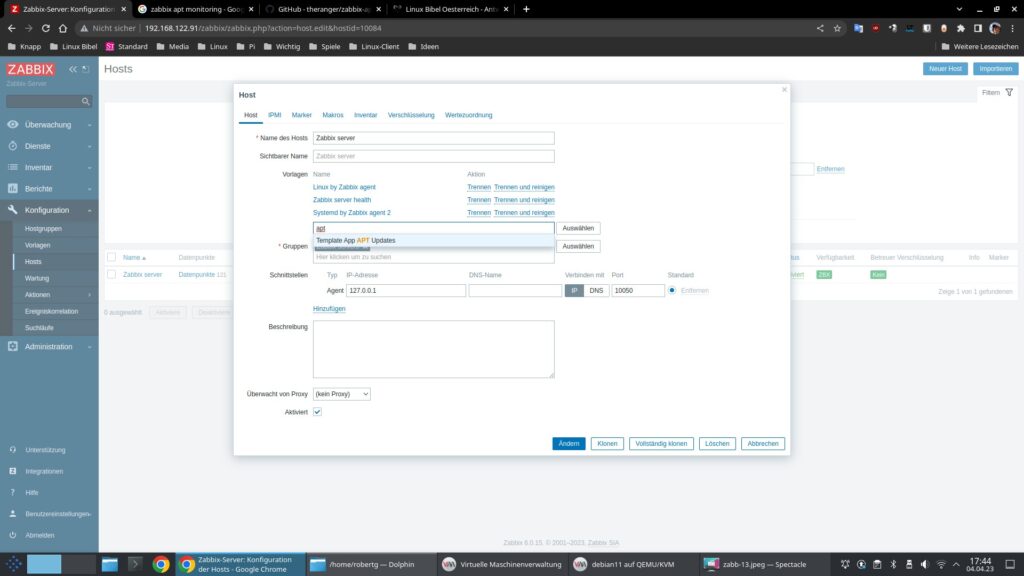Click the Importieren button
1024x576 pixels.
996,69
